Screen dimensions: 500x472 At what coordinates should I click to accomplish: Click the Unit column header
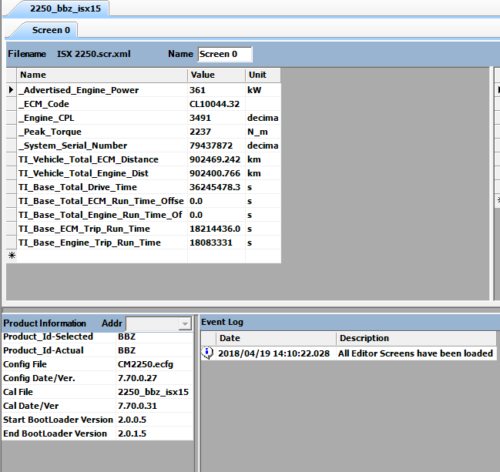click(x=263, y=75)
